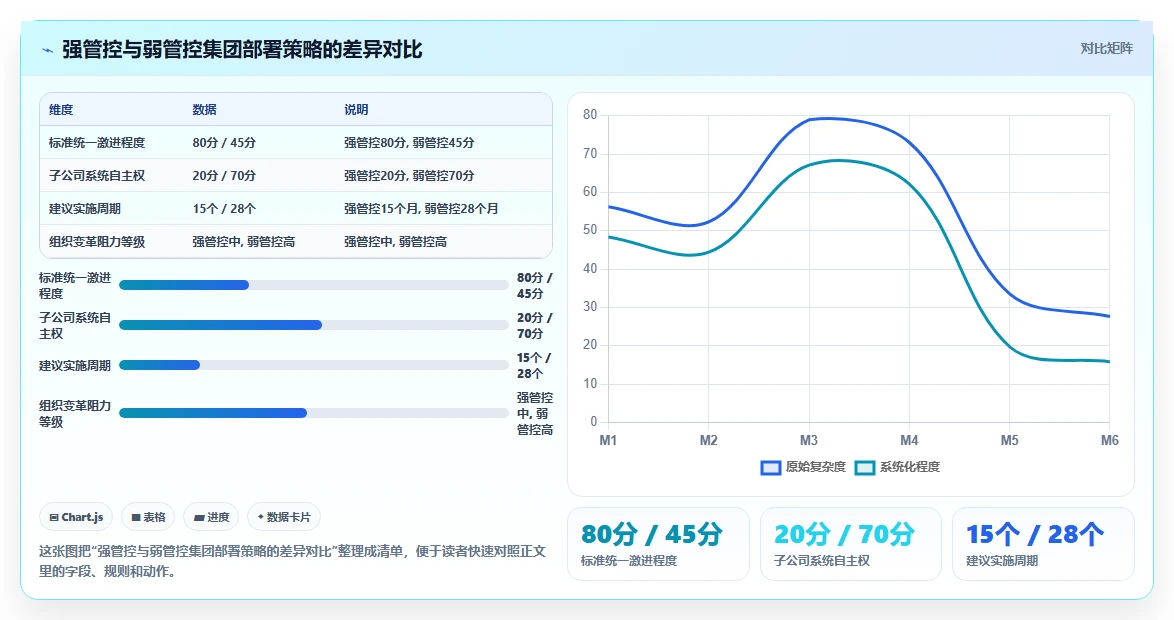The image size is (1174, 620).
Task: Select the heading 强管控与弱管控集团部署策略的差异对比
Action: click(x=242, y=49)
